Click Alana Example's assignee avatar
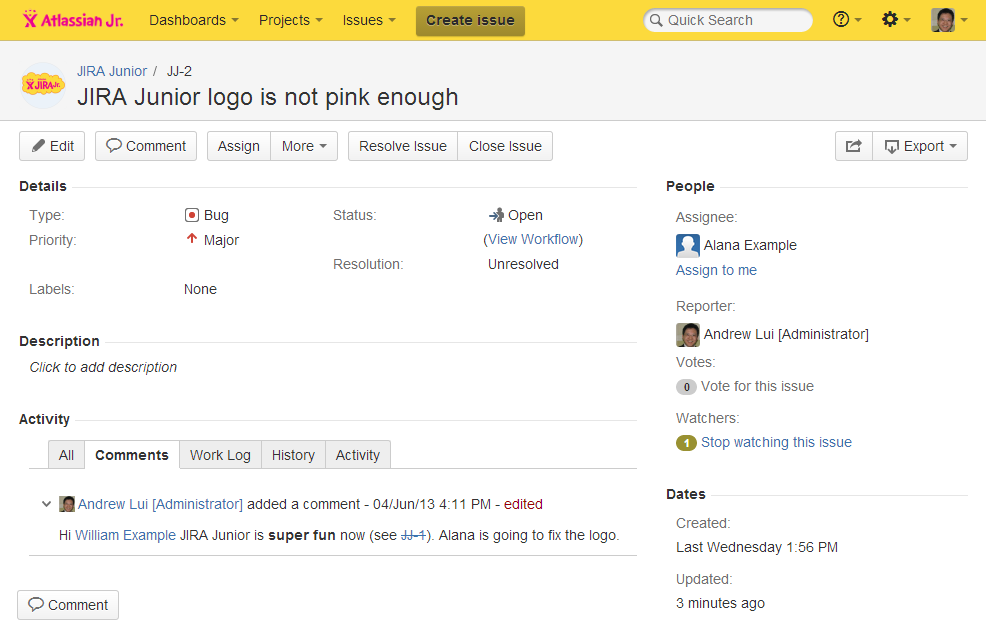Viewport: 986px width, 629px height. tap(688, 245)
